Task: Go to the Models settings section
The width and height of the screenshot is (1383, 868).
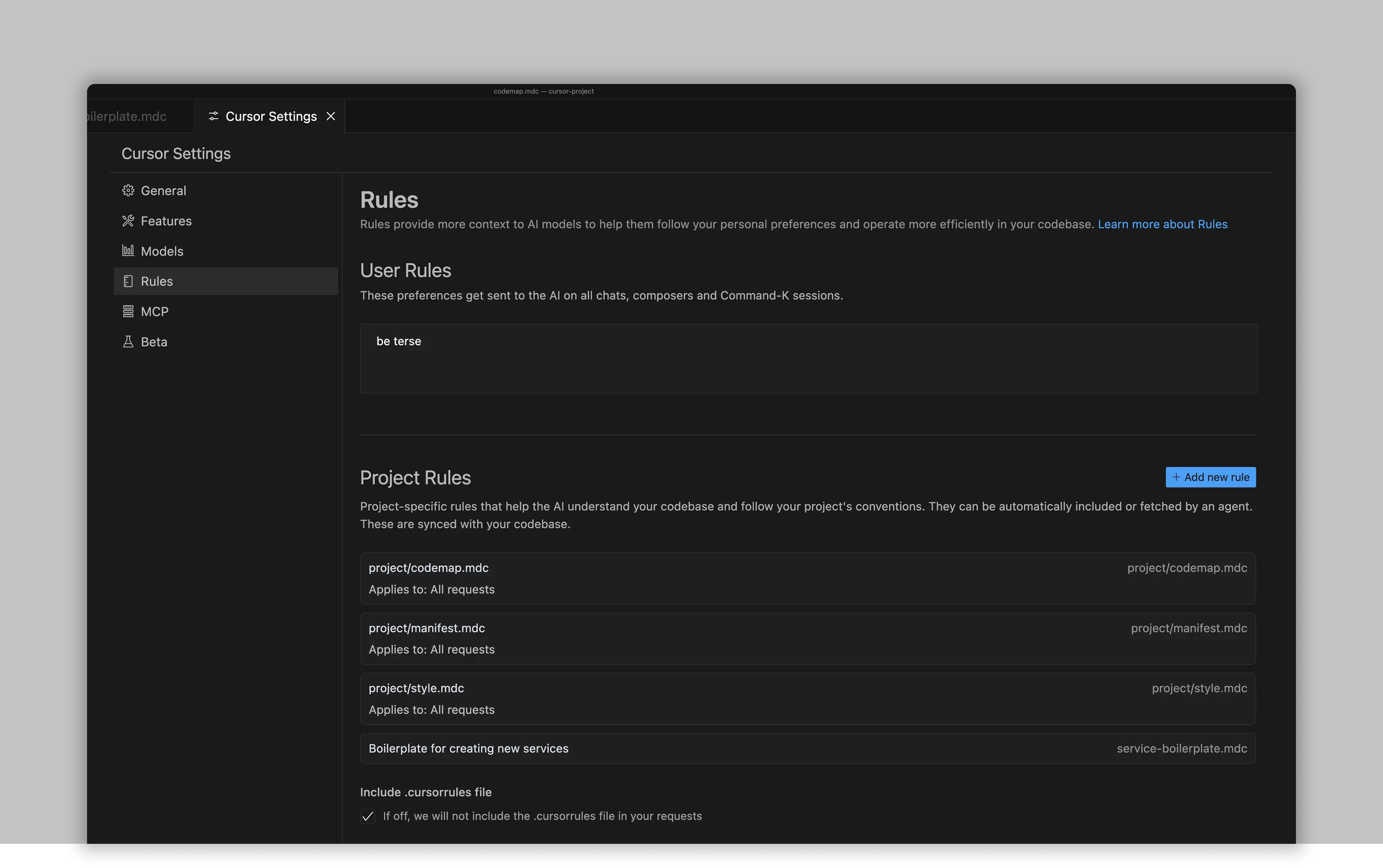Action: pos(162,251)
